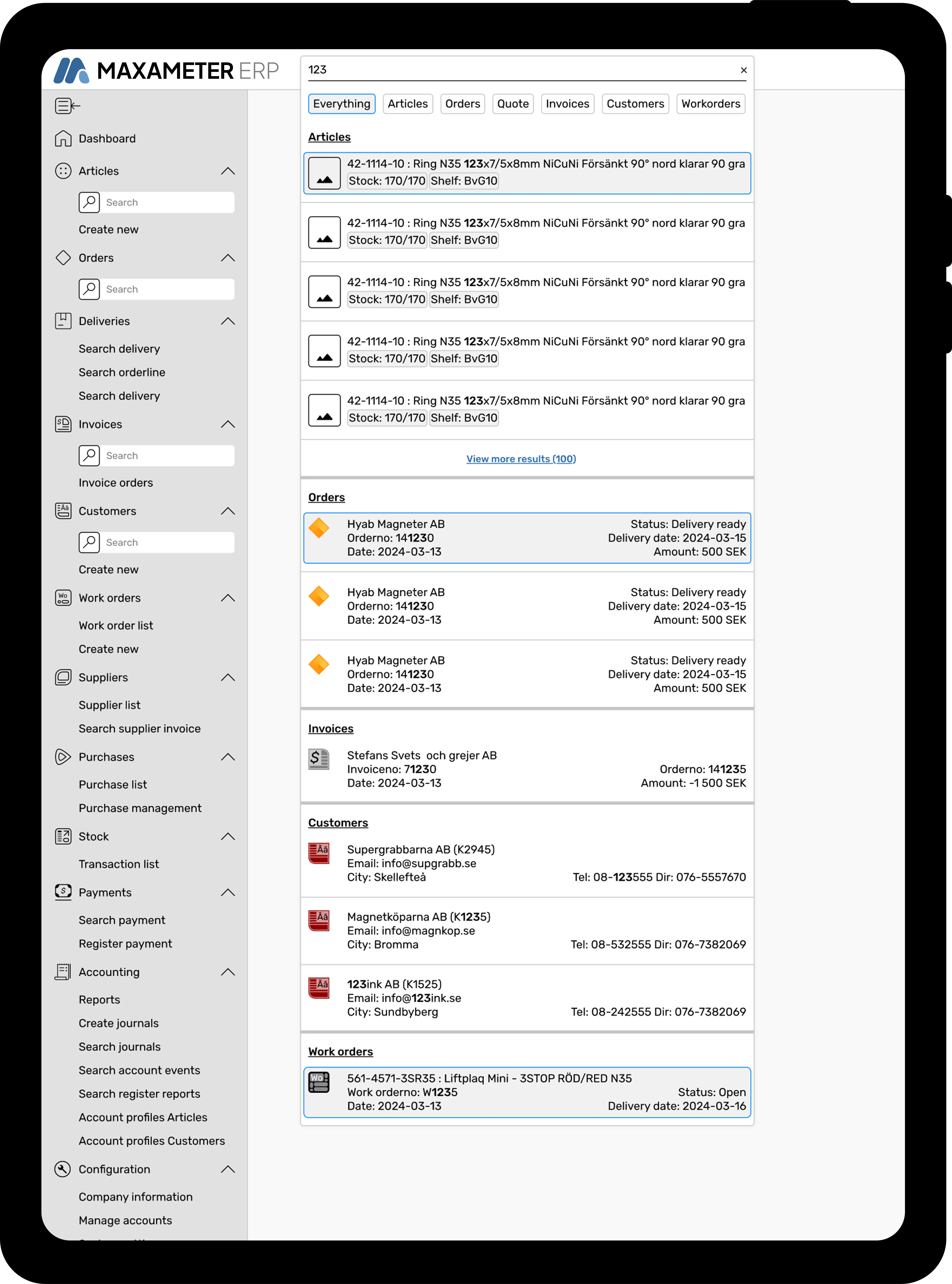Select the Workorders search filter
Viewport: 952px width, 1284px height.
pos(711,104)
